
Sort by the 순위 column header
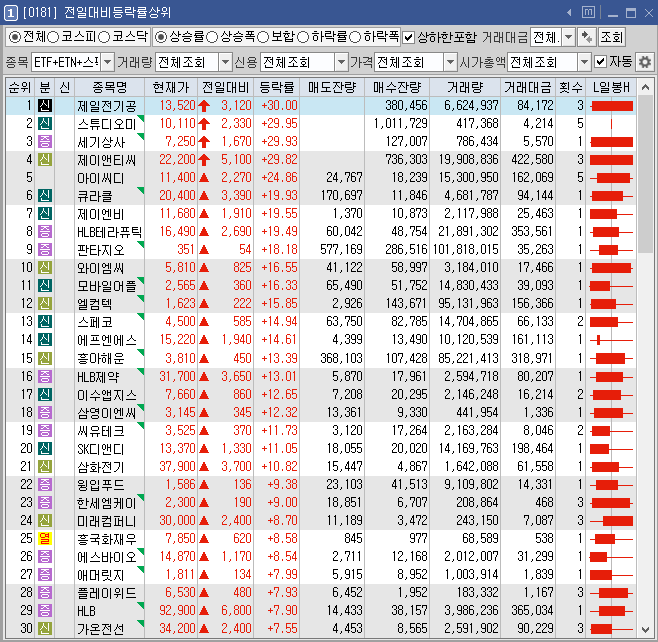(x=20, y=87)
